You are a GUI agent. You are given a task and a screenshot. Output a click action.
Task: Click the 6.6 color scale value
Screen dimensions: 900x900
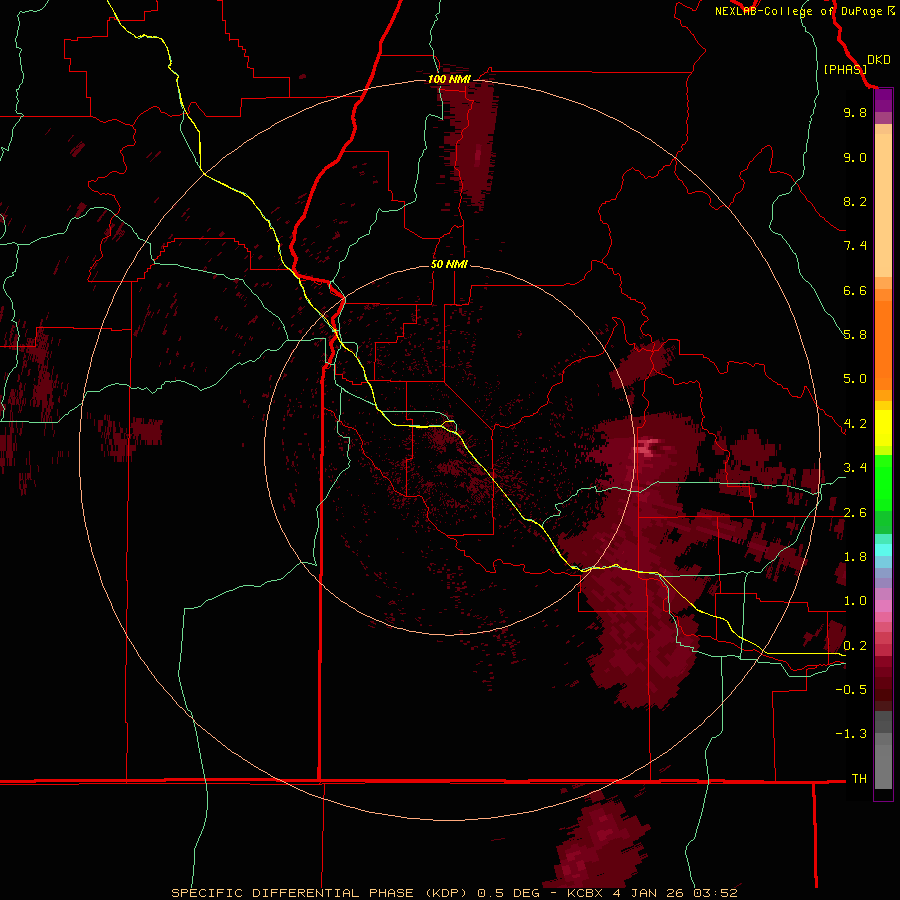point(855,290)
